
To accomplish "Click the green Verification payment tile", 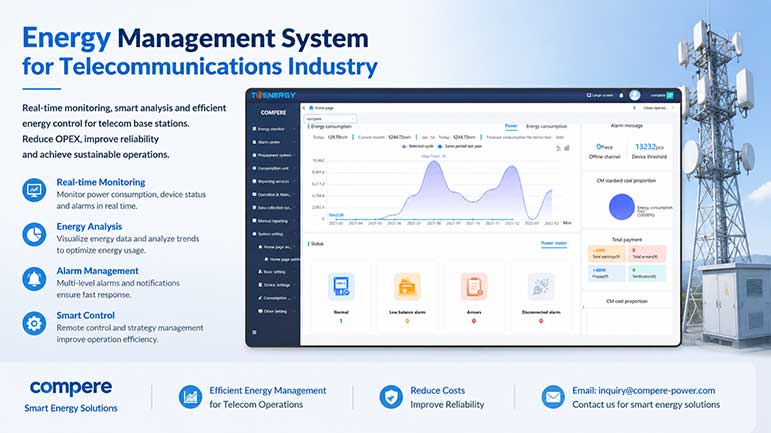I will click(x=648, y=273).
